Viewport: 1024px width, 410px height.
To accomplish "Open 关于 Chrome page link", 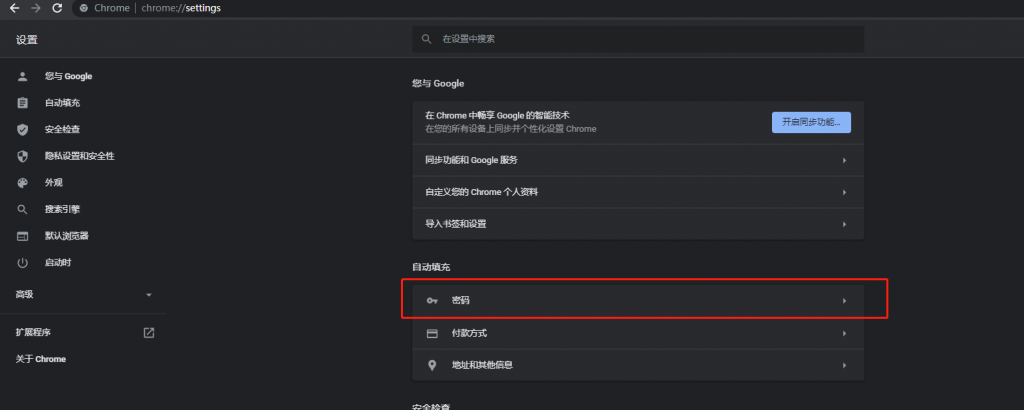I will (x=41, y=359).
